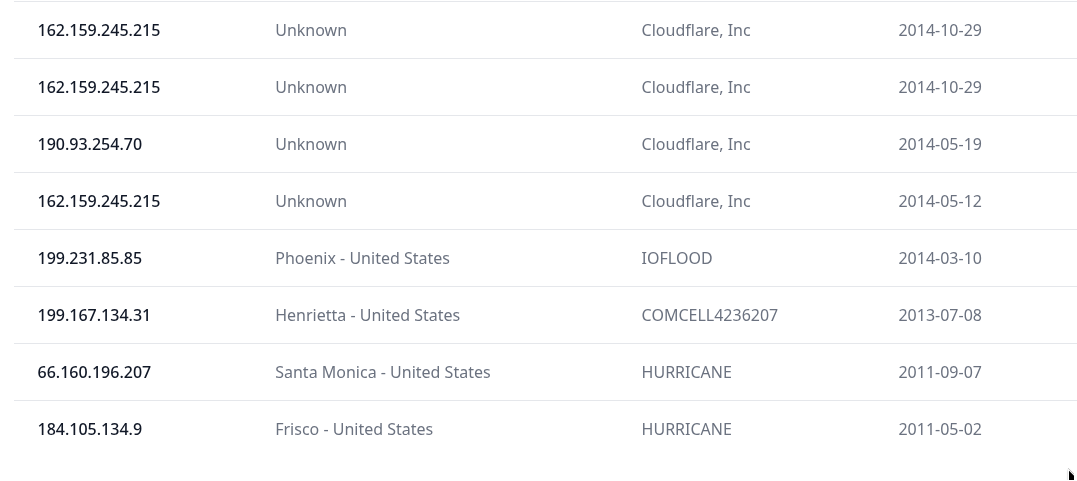Select the Frisco - United States cell
This screenshot has width=1077, height=481.
(x=354, y=429)
